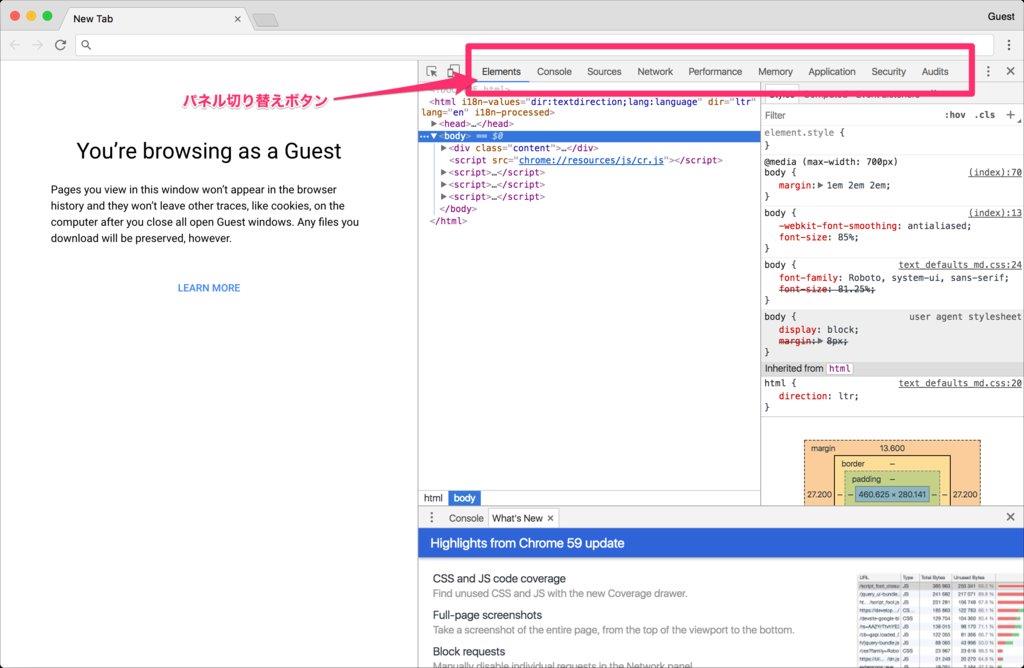Open the Application panel
This screenshot has height=668, width=1024.
tap(831, 71)
